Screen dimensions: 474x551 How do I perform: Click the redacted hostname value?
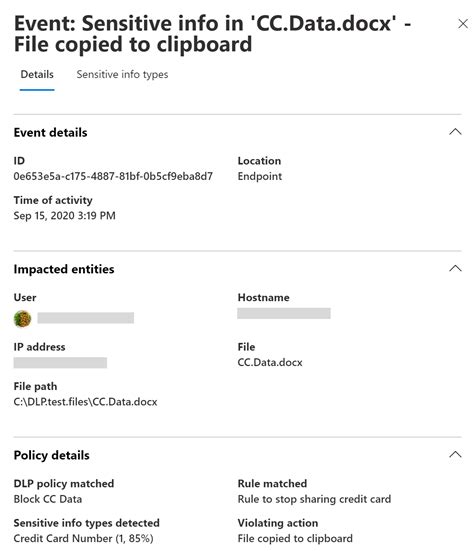click(284, 313)
